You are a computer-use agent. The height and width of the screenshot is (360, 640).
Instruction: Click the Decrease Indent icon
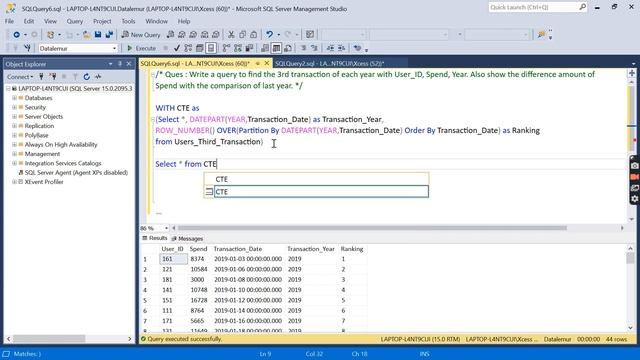click(x=330, y=48)
